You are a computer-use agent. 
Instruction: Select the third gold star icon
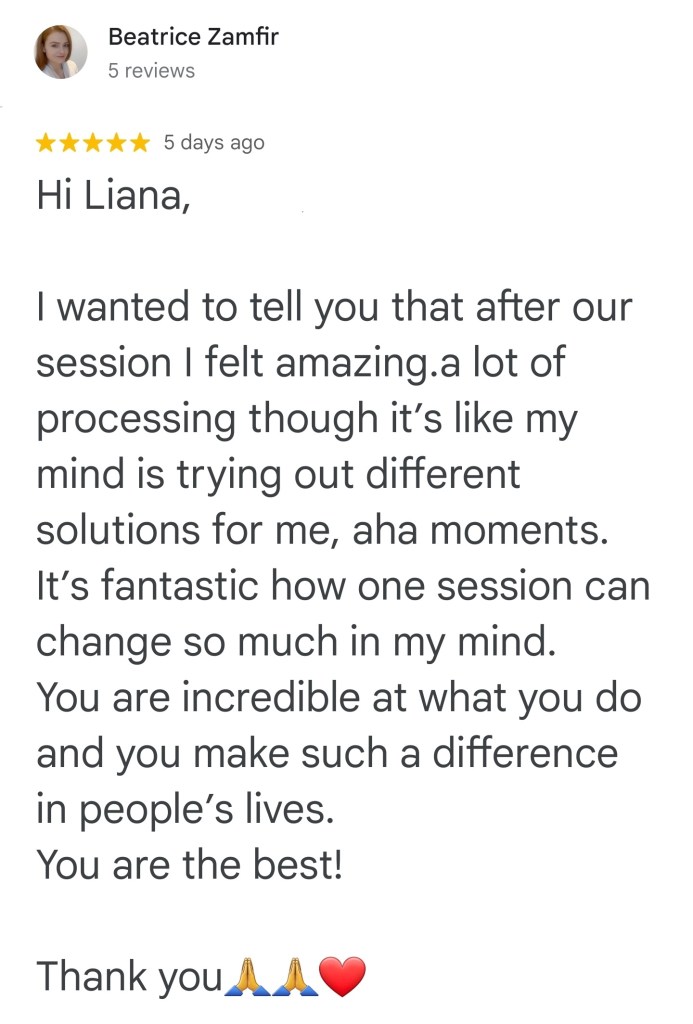click(92, 142)
